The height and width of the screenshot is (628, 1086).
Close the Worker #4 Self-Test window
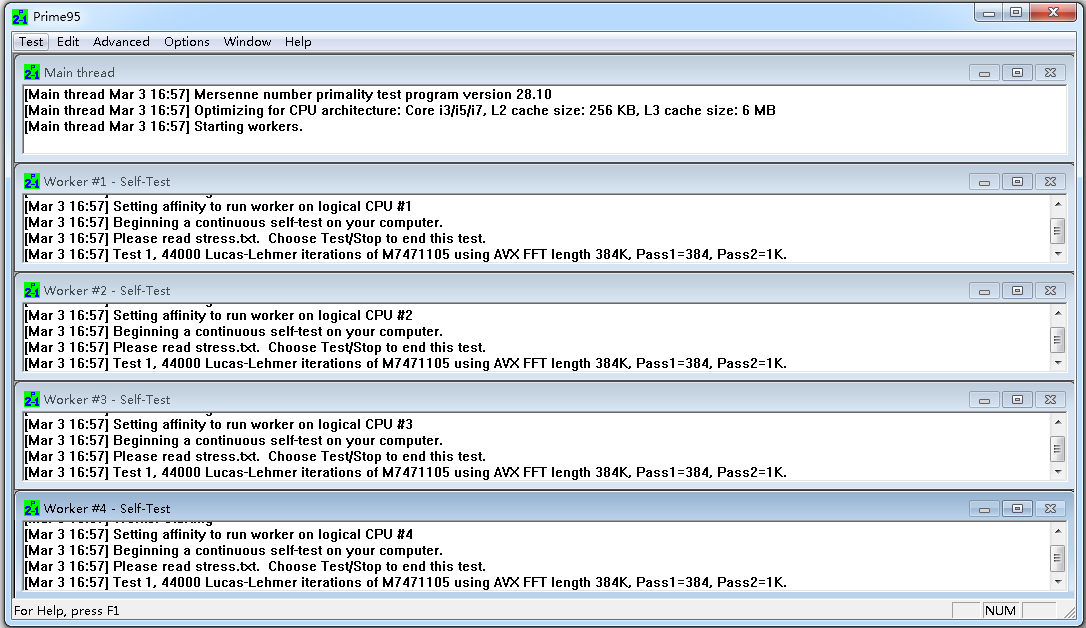click(x=1051, y=509)
